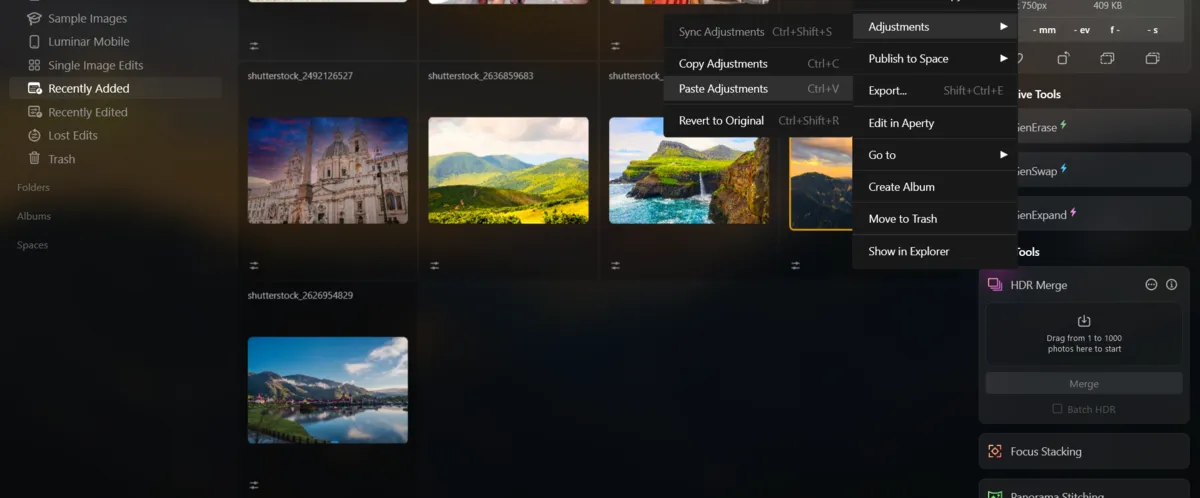Click the adjustments icon under the cathedral photo
Viewport: 1200px width, 498px height.
pos(254,266)
